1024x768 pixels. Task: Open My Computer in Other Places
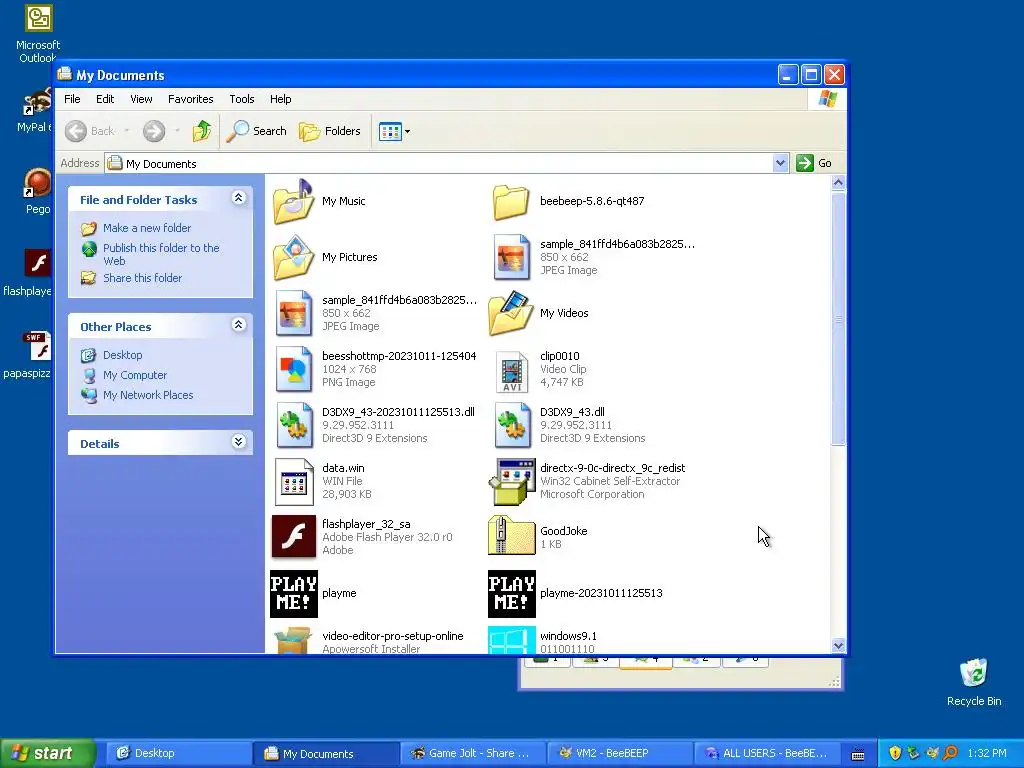[135, 376]
